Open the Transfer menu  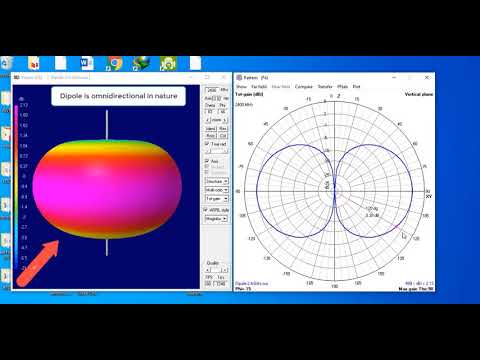coord(325,87)
